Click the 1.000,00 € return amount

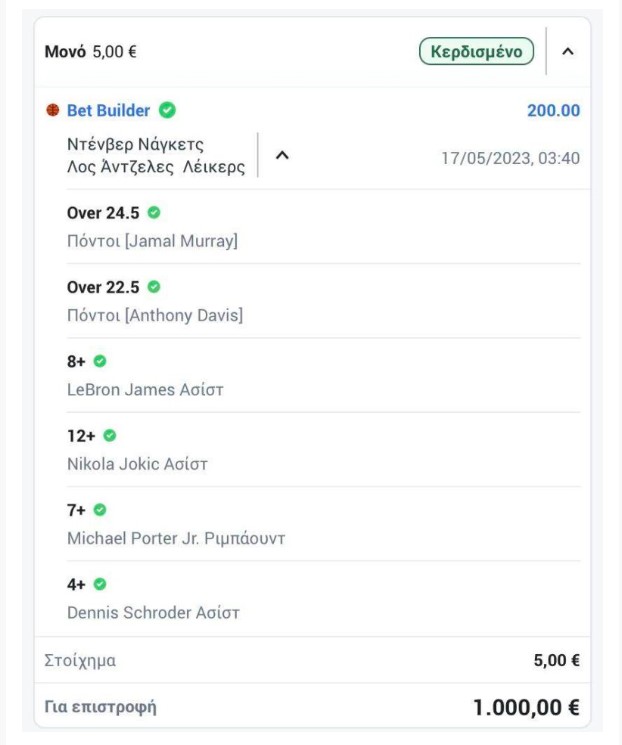(x=526, y=707)
